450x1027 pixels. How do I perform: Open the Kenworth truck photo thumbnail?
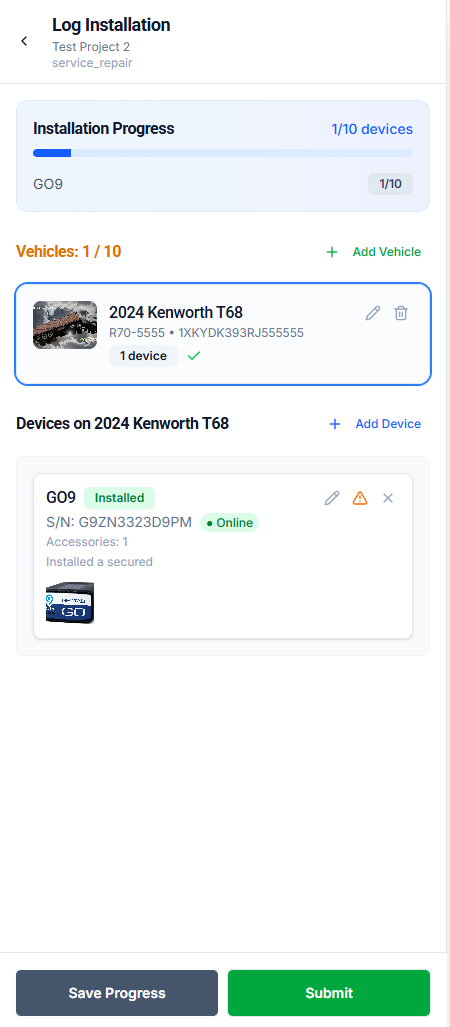[x=65, y=325]
